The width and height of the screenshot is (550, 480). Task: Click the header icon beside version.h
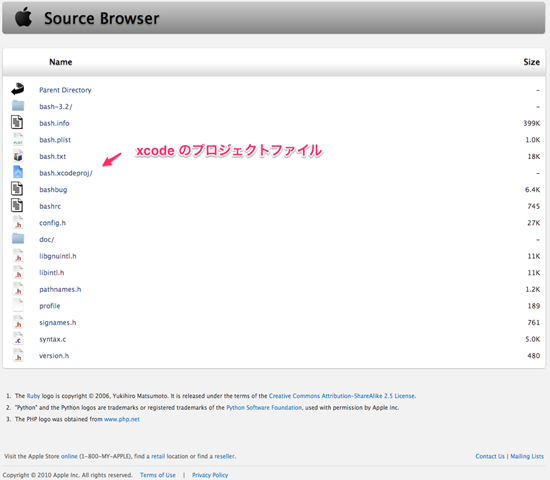click(18, 355)
